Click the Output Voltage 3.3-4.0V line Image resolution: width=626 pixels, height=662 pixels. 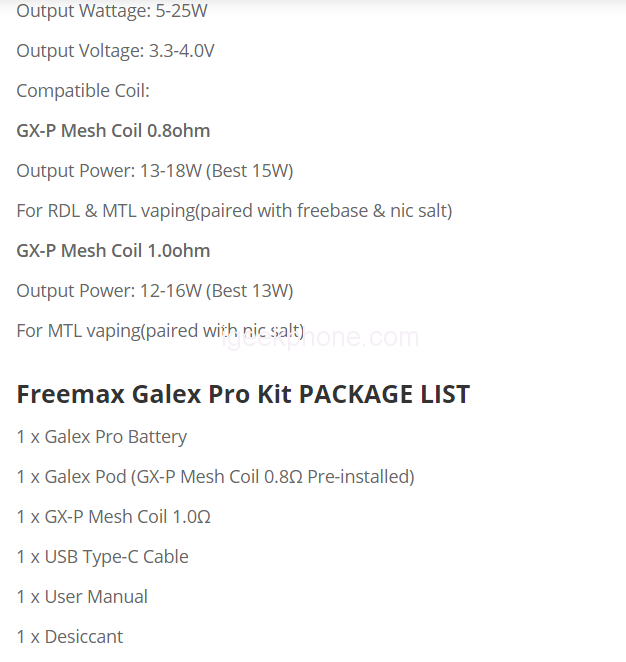coord(115,51)
